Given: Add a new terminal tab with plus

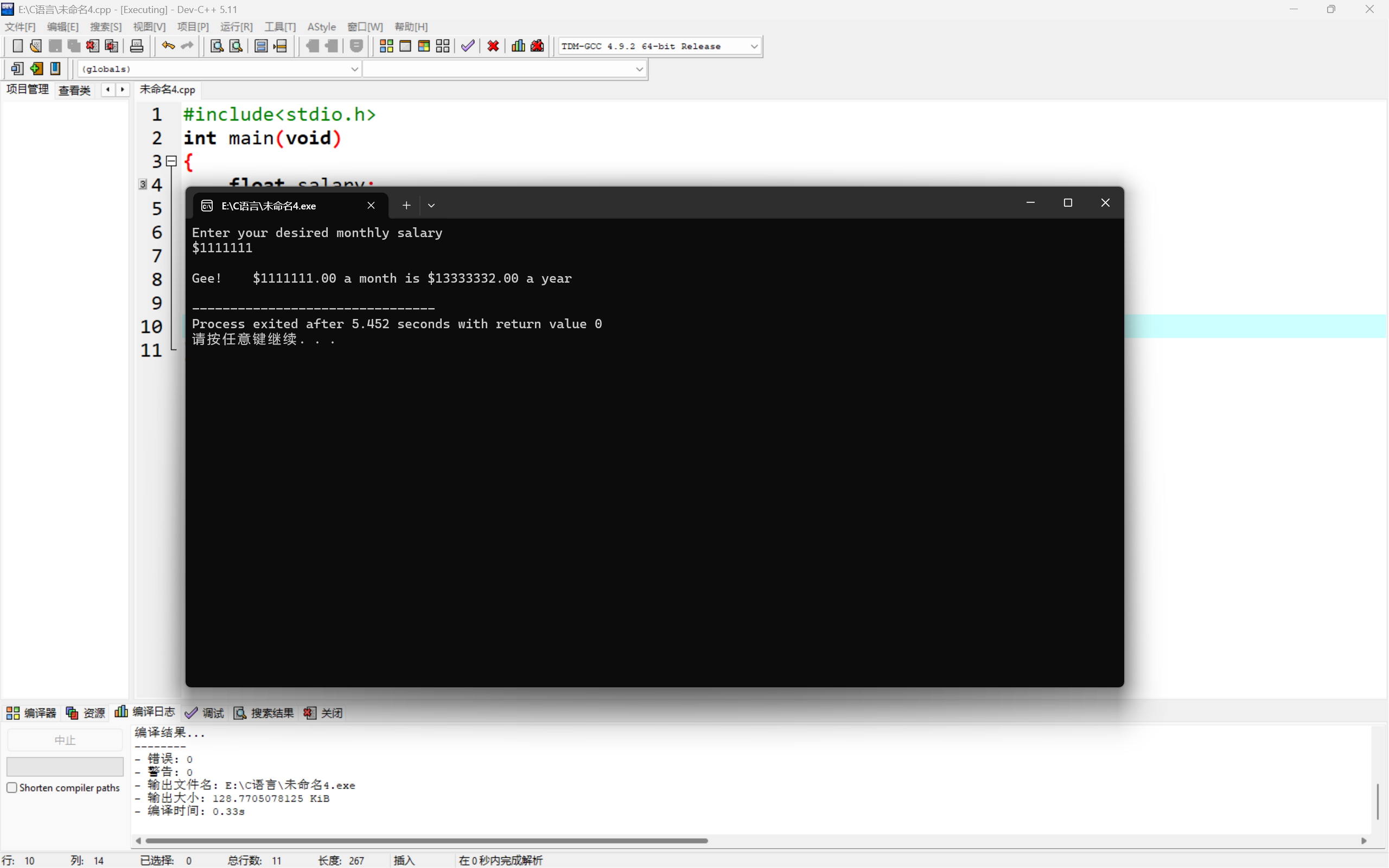Looking at the screenshot, I should point(406,206).
